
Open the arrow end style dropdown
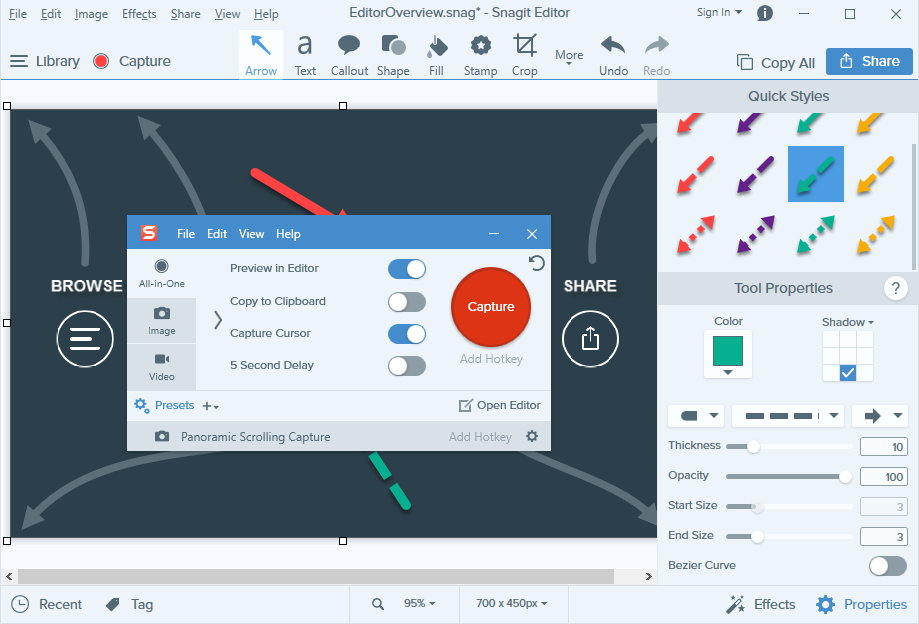click(880, 416)
